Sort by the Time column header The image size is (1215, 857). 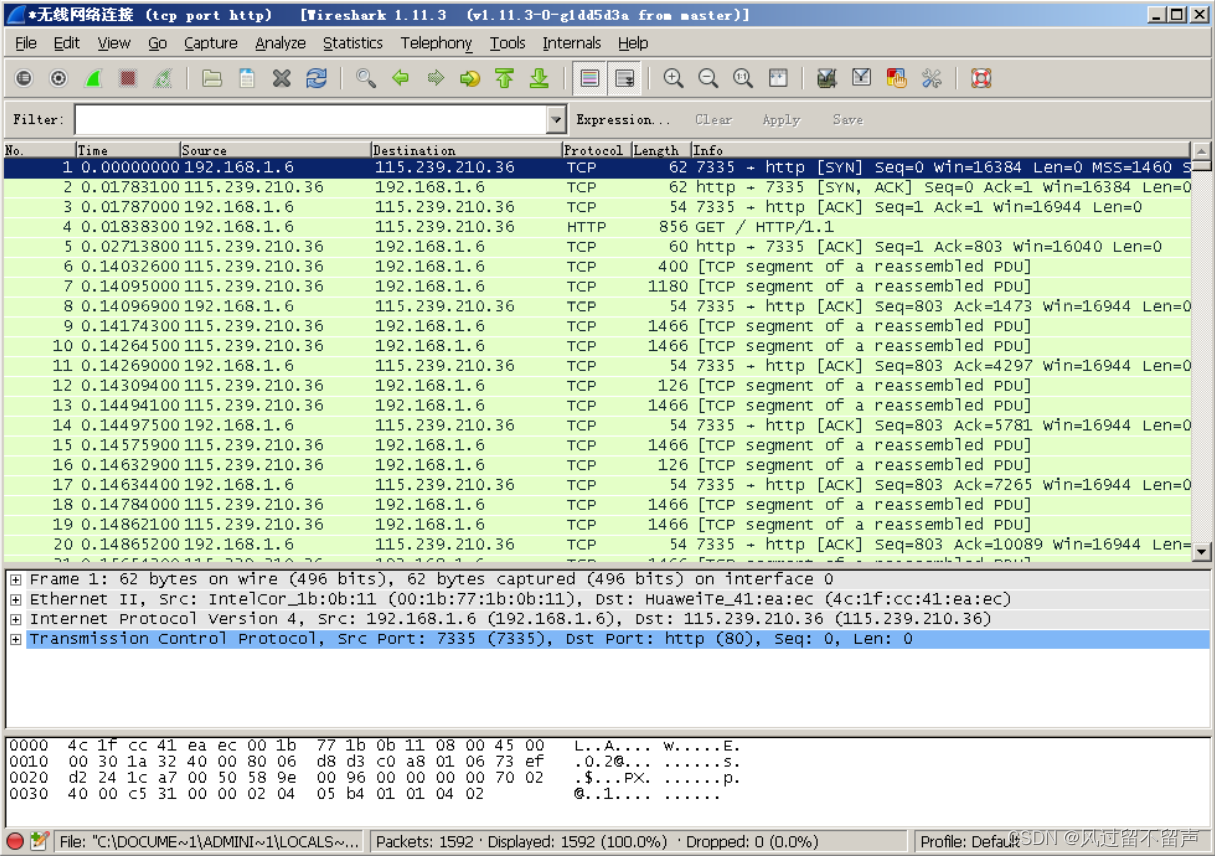pyautogui.click(x=128, y=150)
